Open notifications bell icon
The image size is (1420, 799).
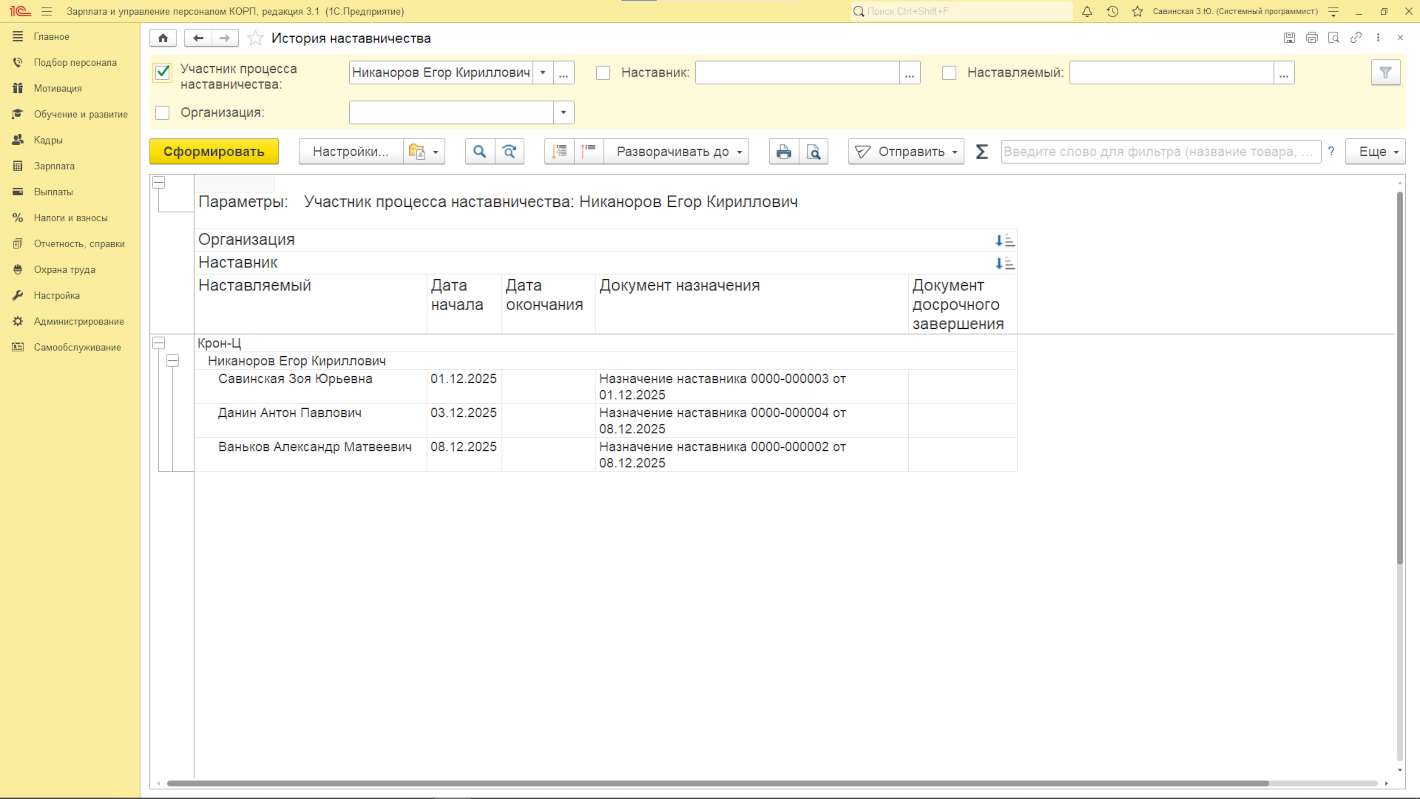click(1087, 11)
